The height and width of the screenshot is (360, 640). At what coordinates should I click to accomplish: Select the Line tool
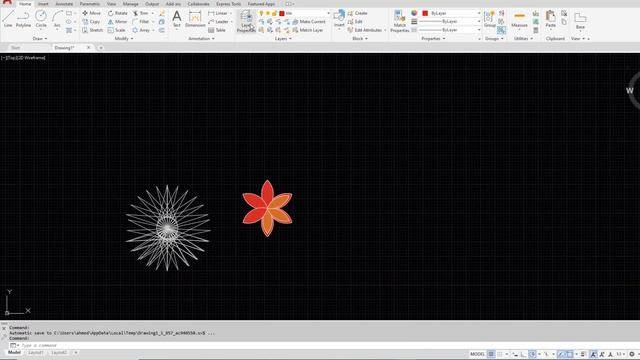coord(8,19)
